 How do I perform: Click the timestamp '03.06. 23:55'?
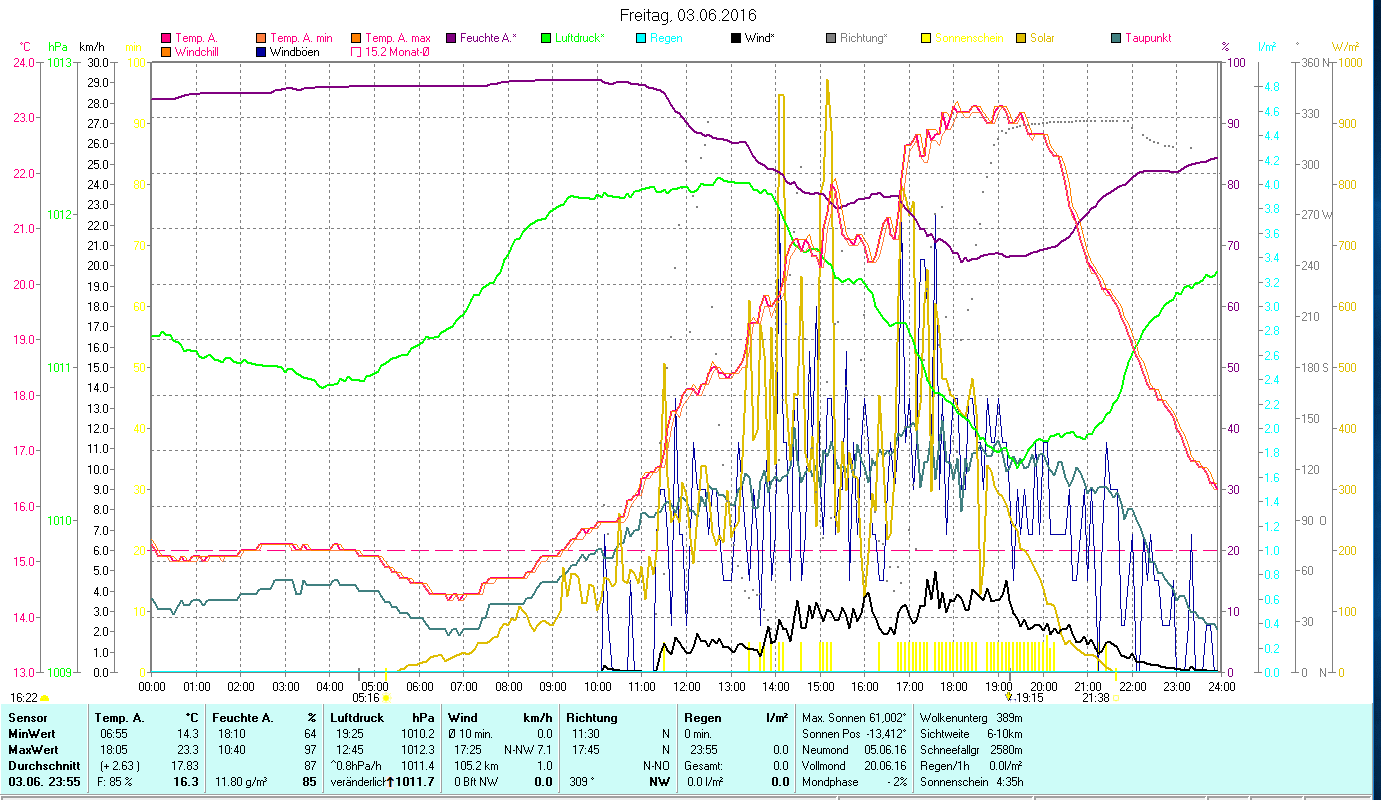(42, 782)
